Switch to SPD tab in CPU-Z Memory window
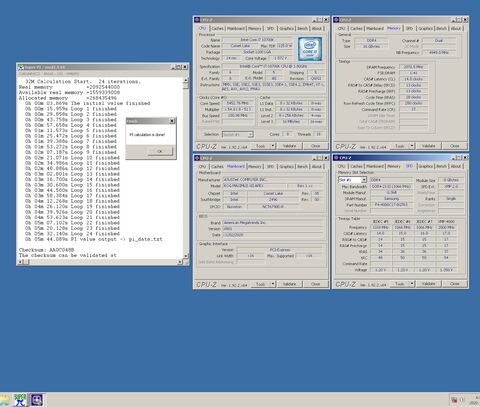This screenshot has width=480, height=407. 410,28
